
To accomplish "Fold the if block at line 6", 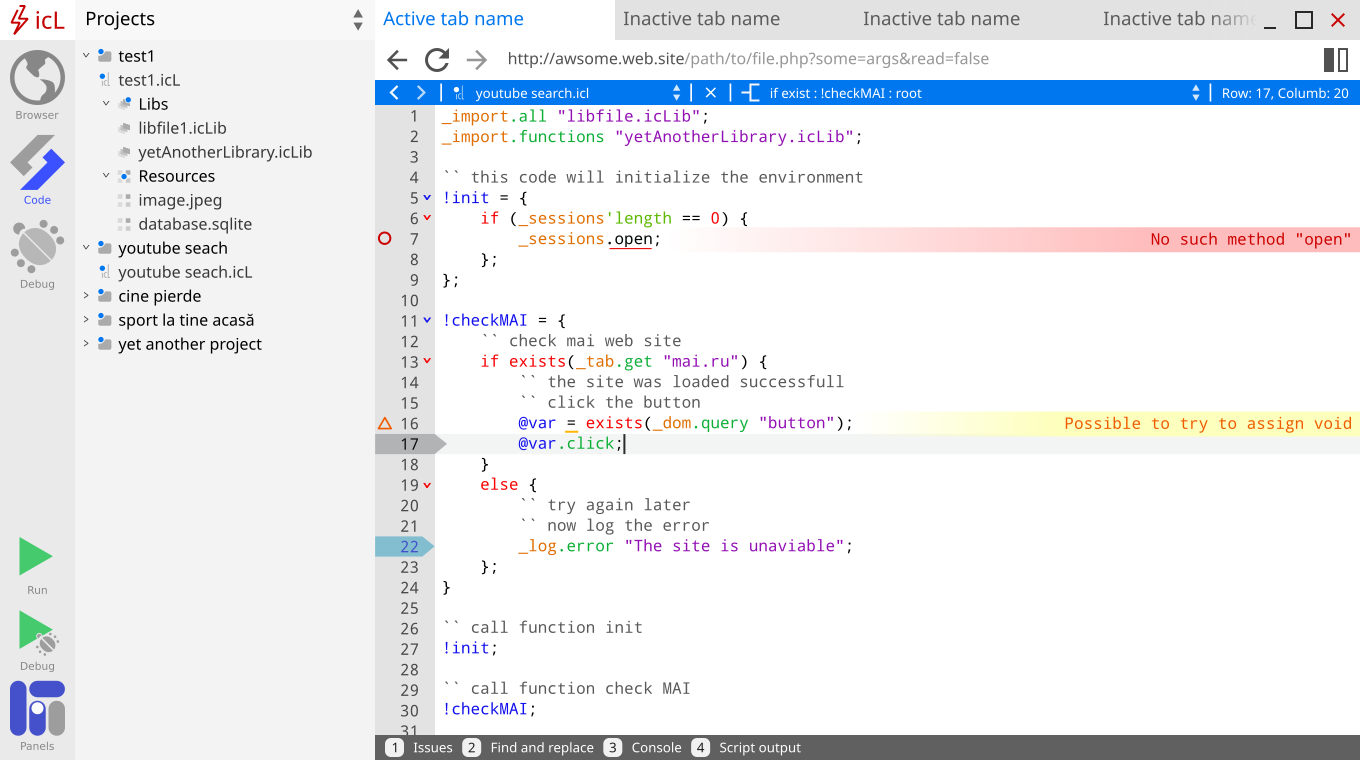I will tap(428, 218).
